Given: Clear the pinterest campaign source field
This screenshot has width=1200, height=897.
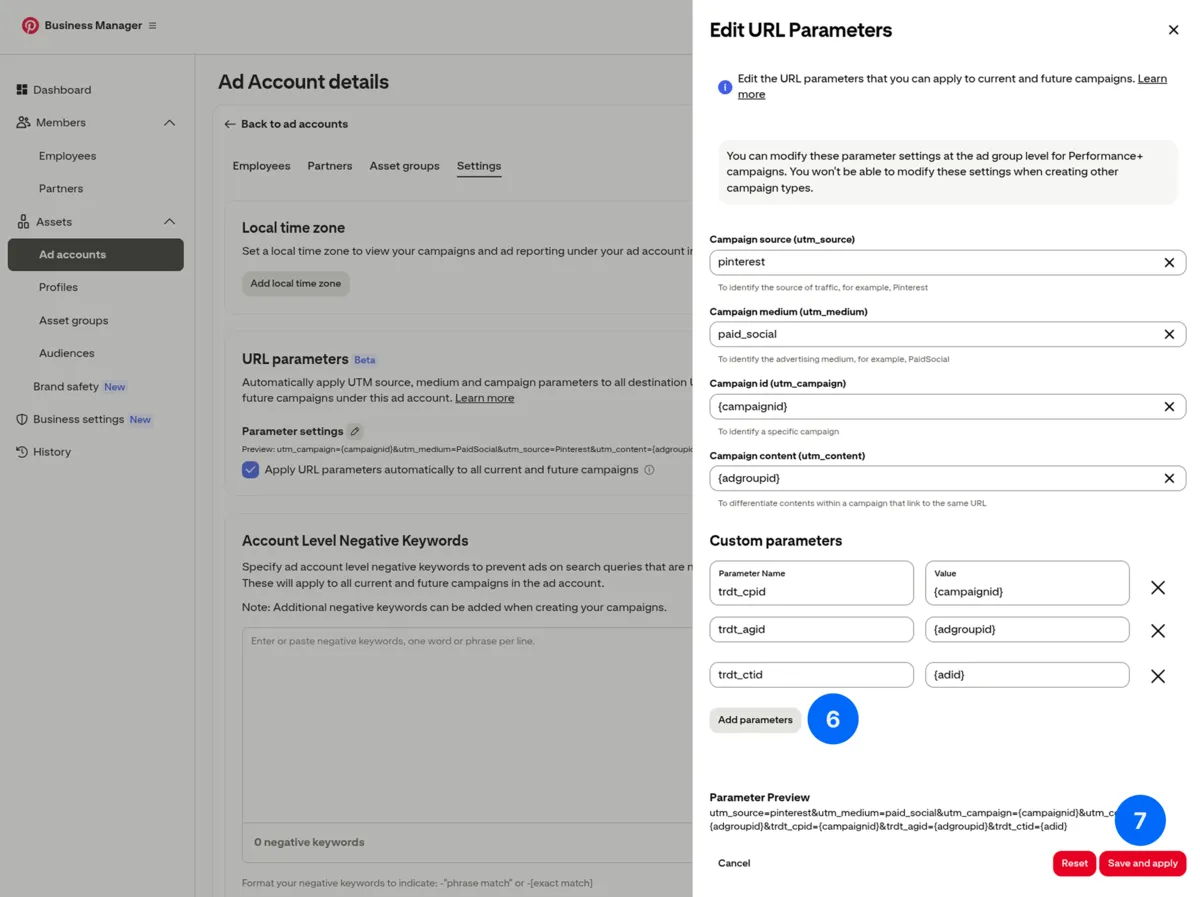Looking at the screenshot, I should point(1169,262).
